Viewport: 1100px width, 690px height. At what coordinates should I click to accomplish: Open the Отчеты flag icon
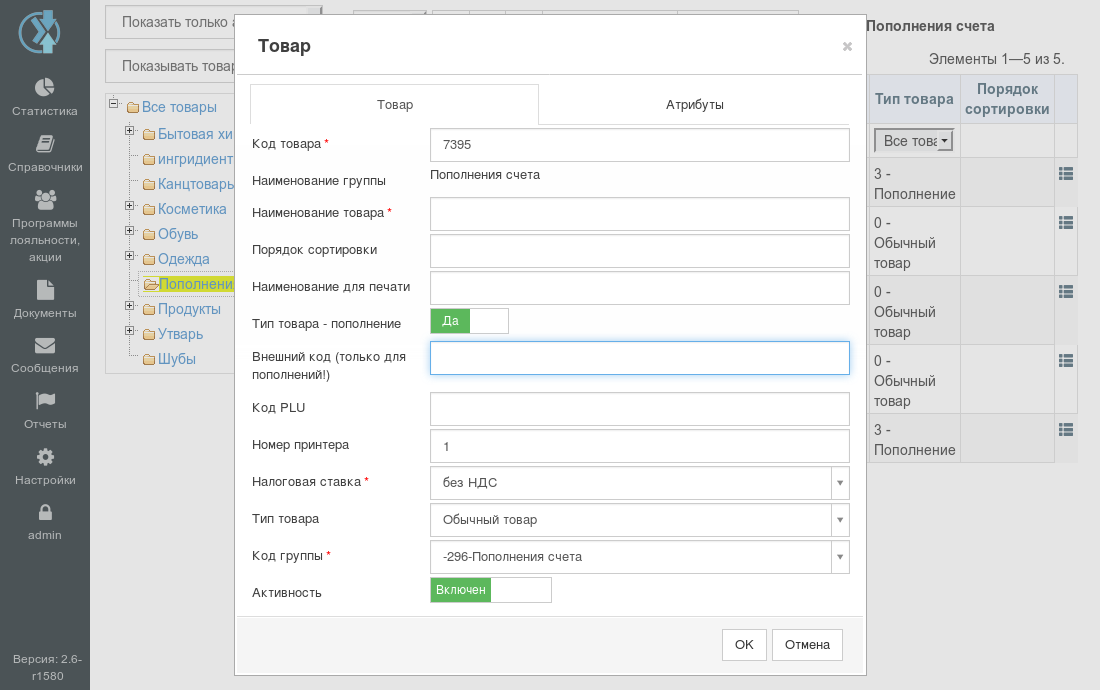pos(45,400)
